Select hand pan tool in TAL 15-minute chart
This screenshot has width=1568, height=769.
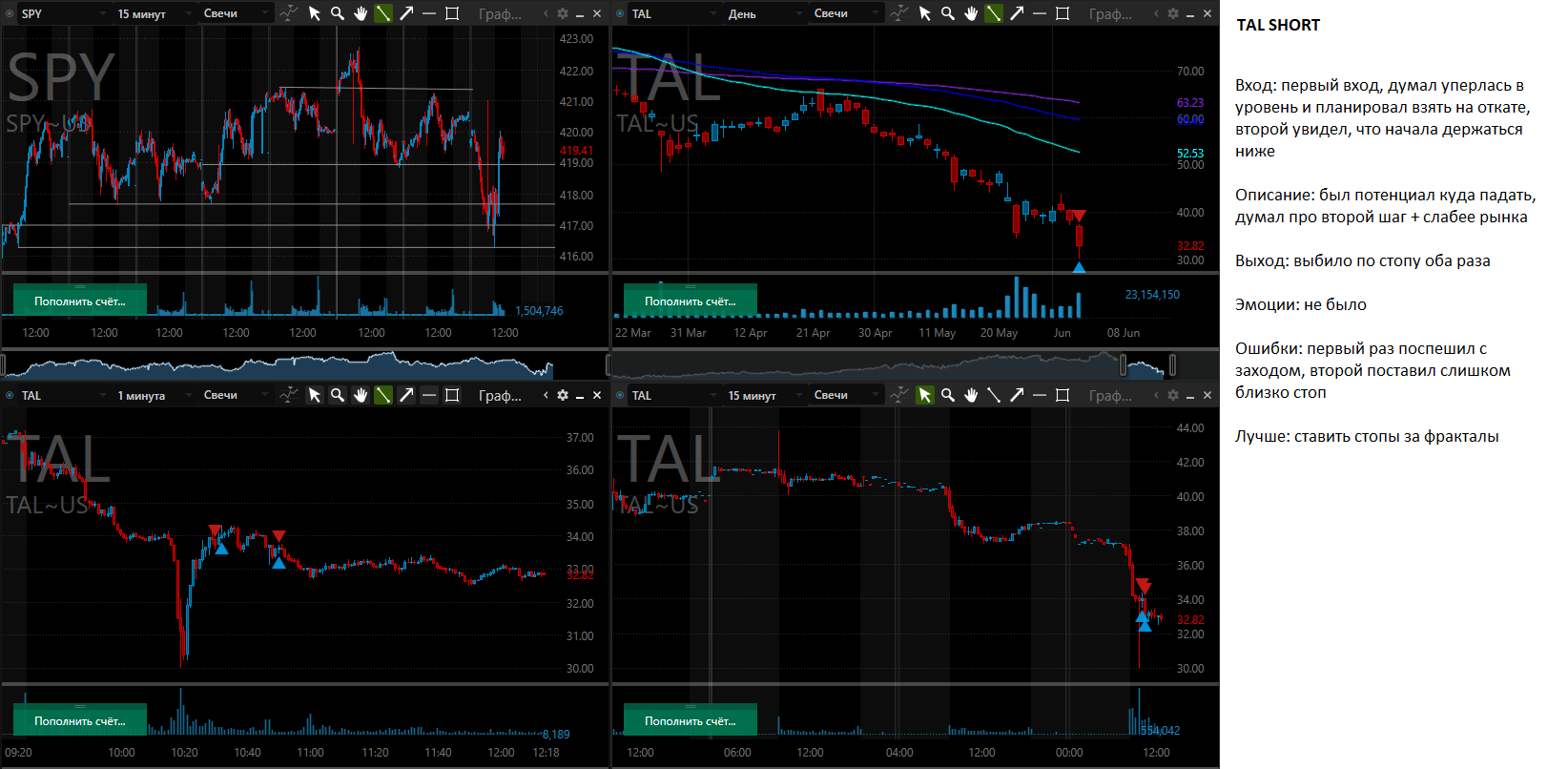(x=971, y=395)
